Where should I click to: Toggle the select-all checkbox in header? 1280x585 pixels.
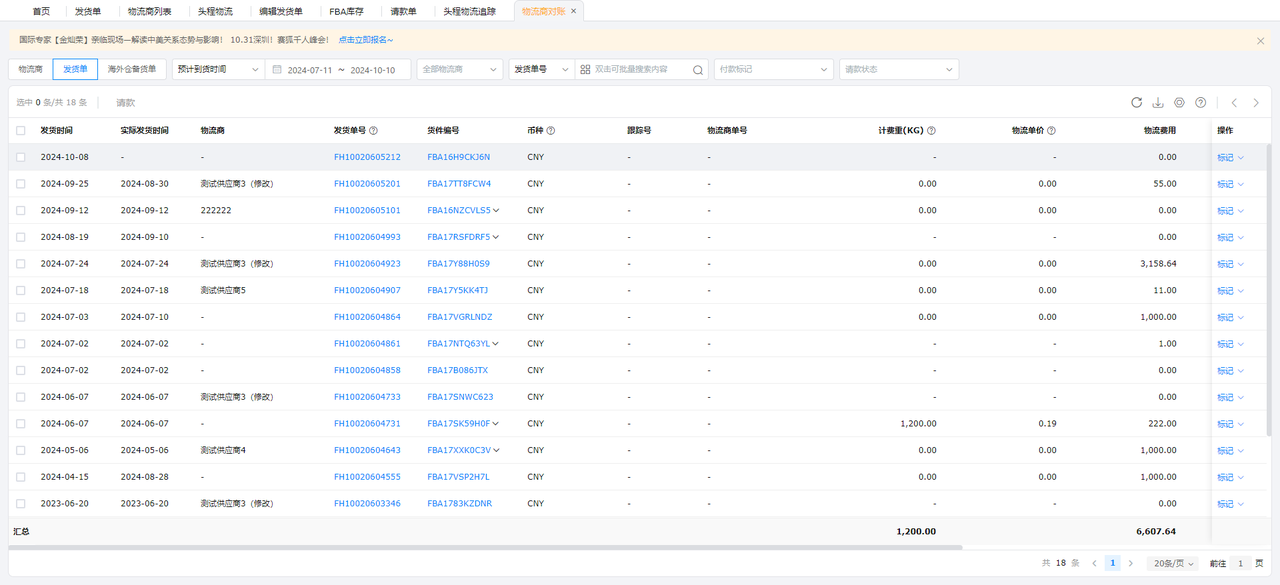point(20,131)
